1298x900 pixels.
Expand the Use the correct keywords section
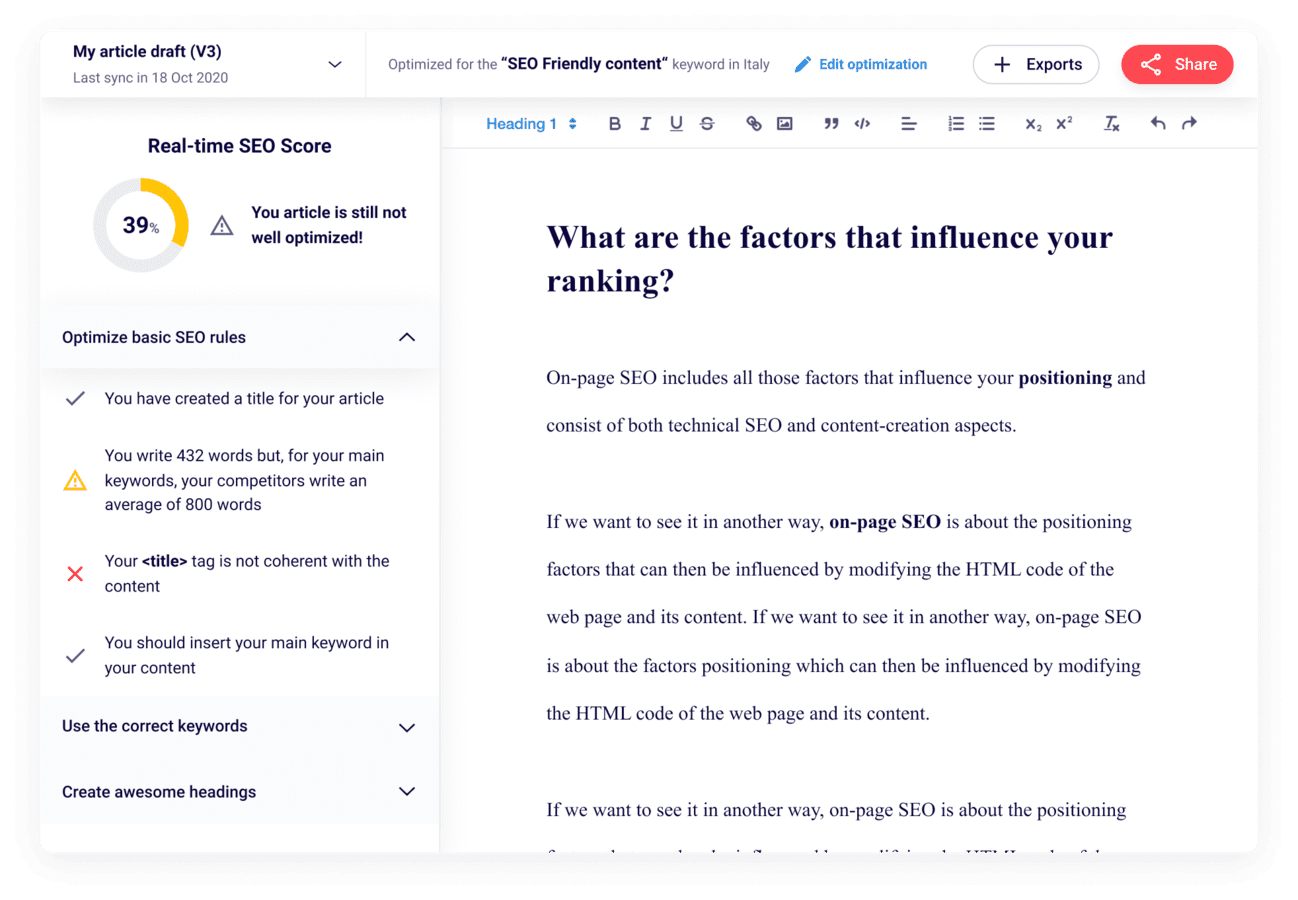407,727
